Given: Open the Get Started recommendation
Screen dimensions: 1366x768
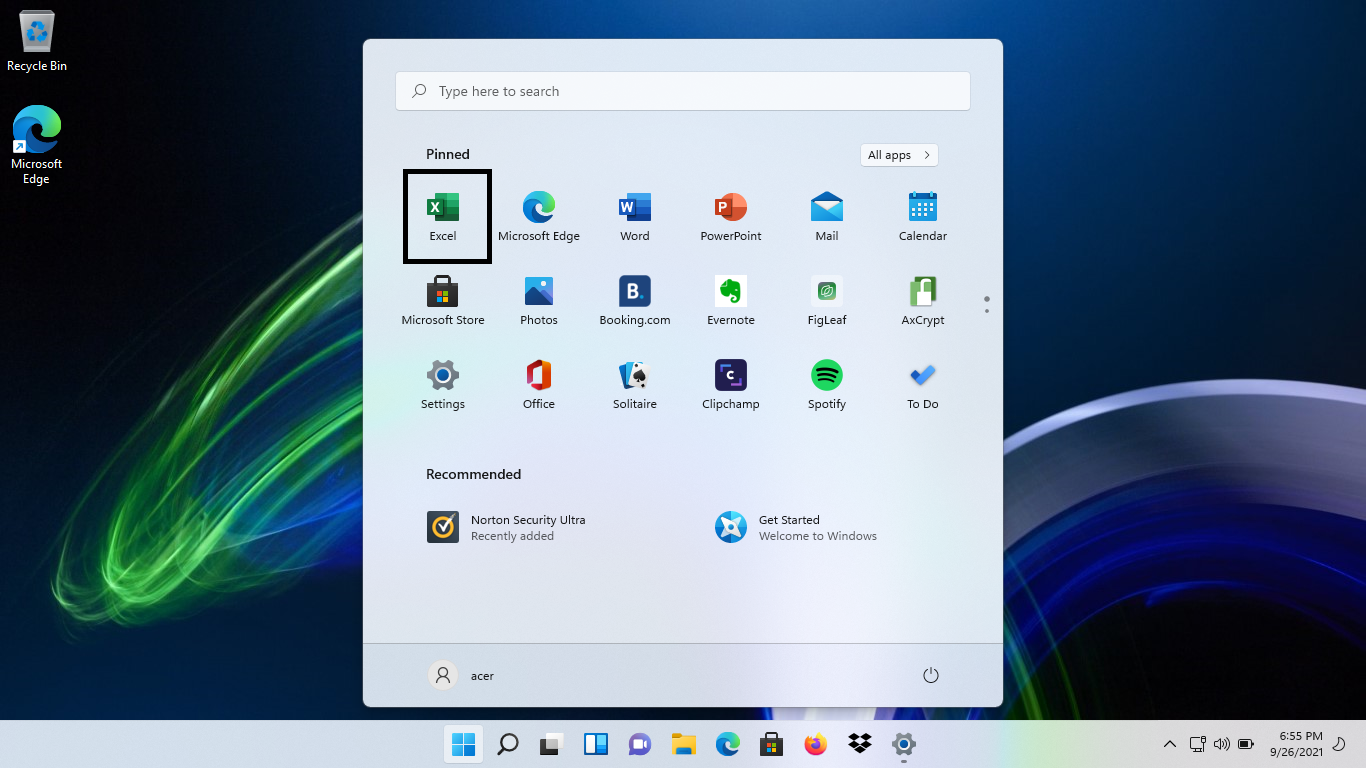Looking at the screenshot, I should click(x=797, y=527).
